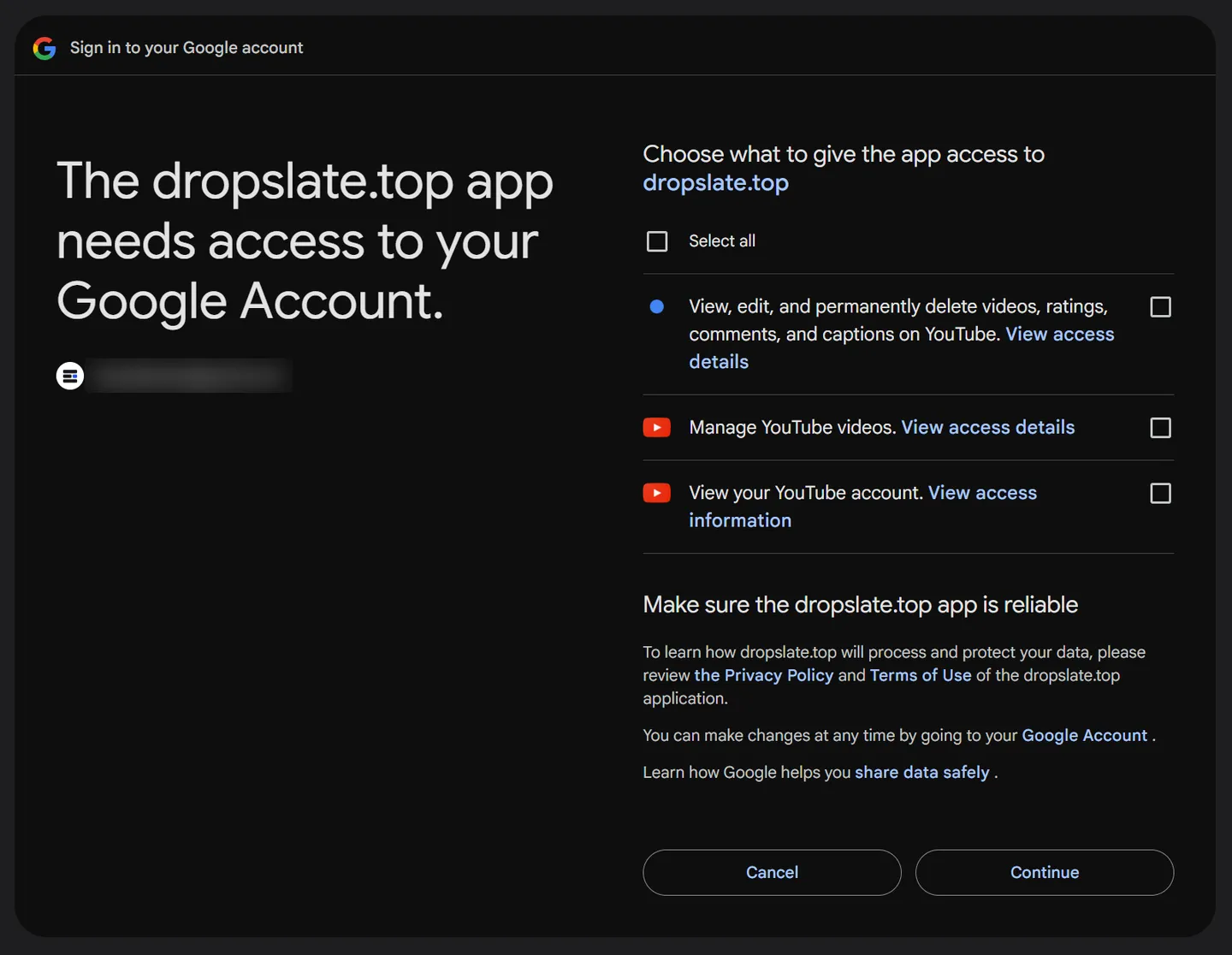
Task: Click 'The dropslate.top app needs access' headline
Action: point(305,241)
